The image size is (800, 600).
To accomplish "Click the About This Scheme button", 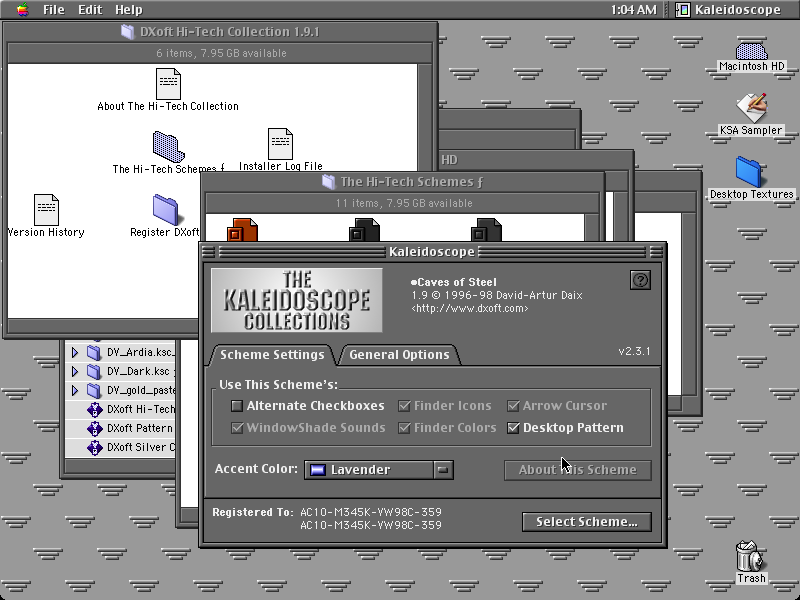I will pos(578,470).
